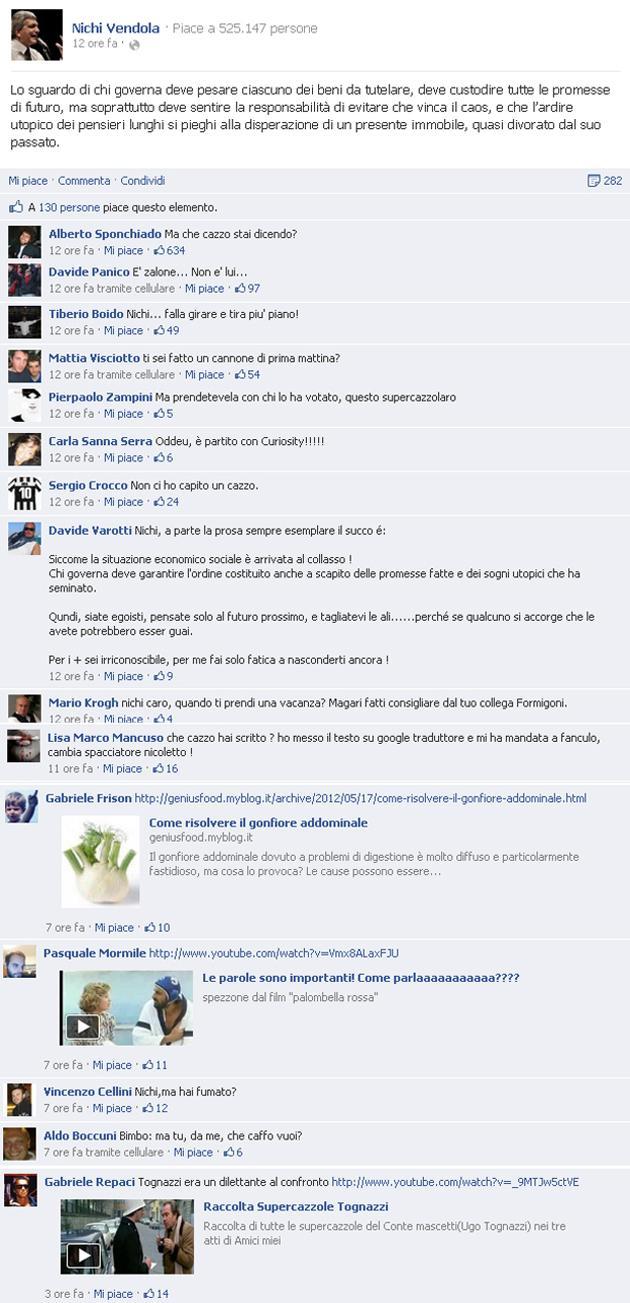The width and height of the screenshot is (630, 1303).
Task: Open Davide Varotti's profile name
Action: click(89, 529)
